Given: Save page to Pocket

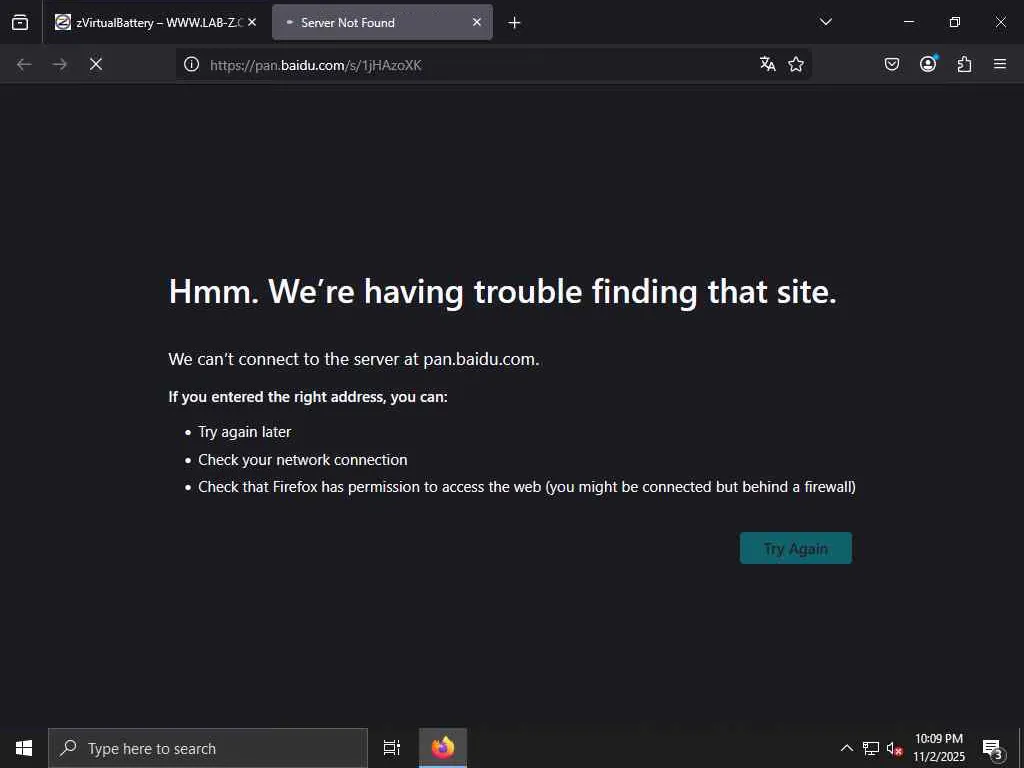Looking at the screenshot, I should point(892,64).
